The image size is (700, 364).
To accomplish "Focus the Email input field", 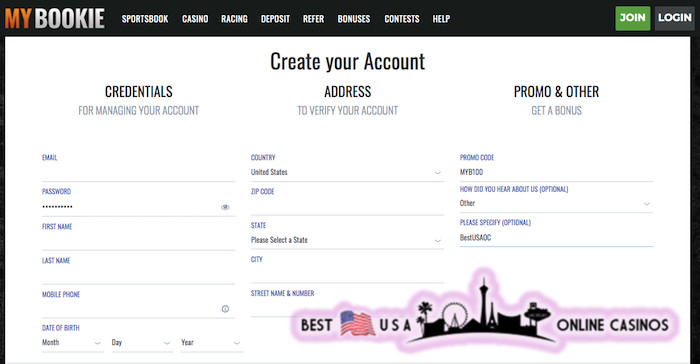I will point(138,172).
